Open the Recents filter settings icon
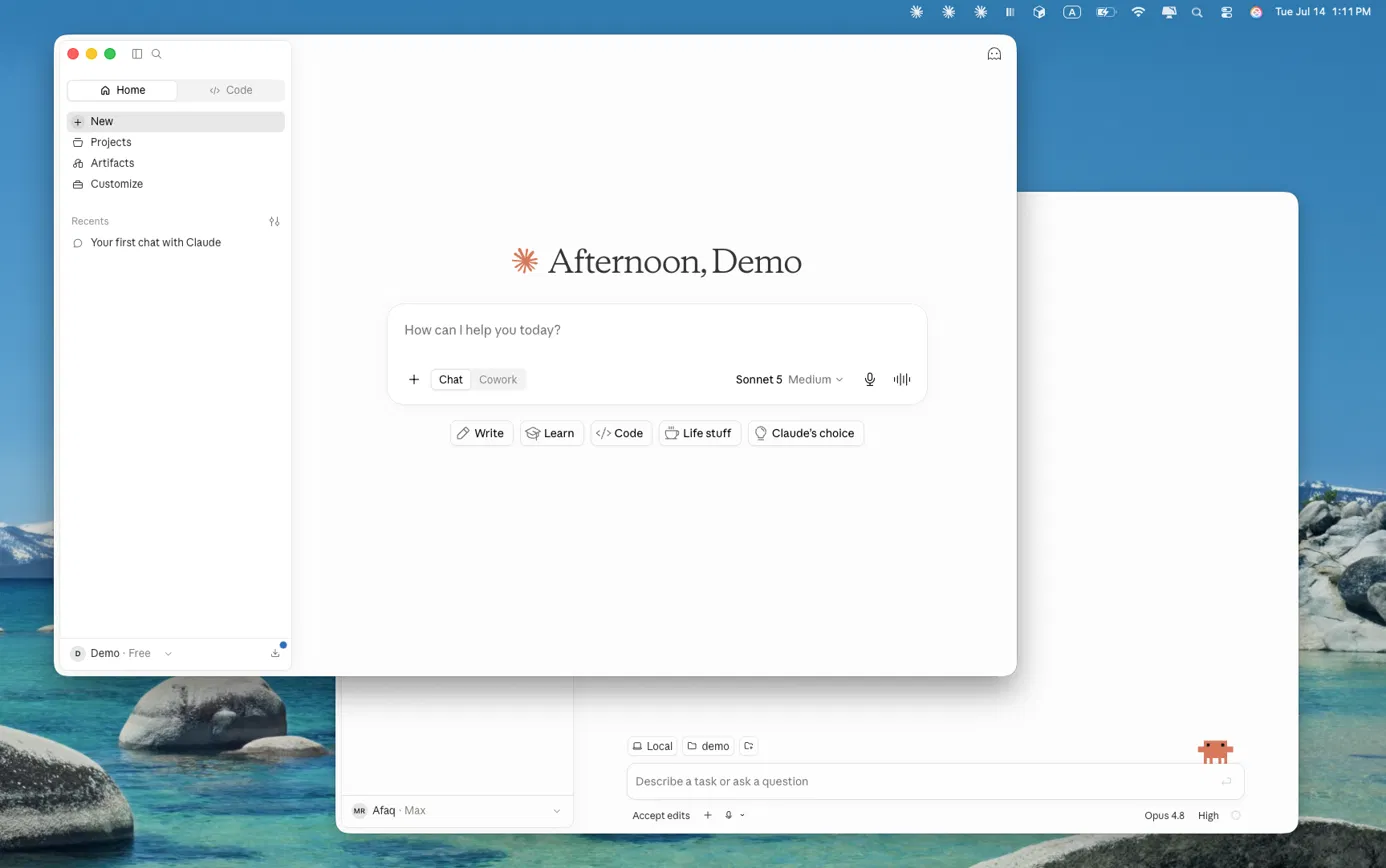 (275, 221)
